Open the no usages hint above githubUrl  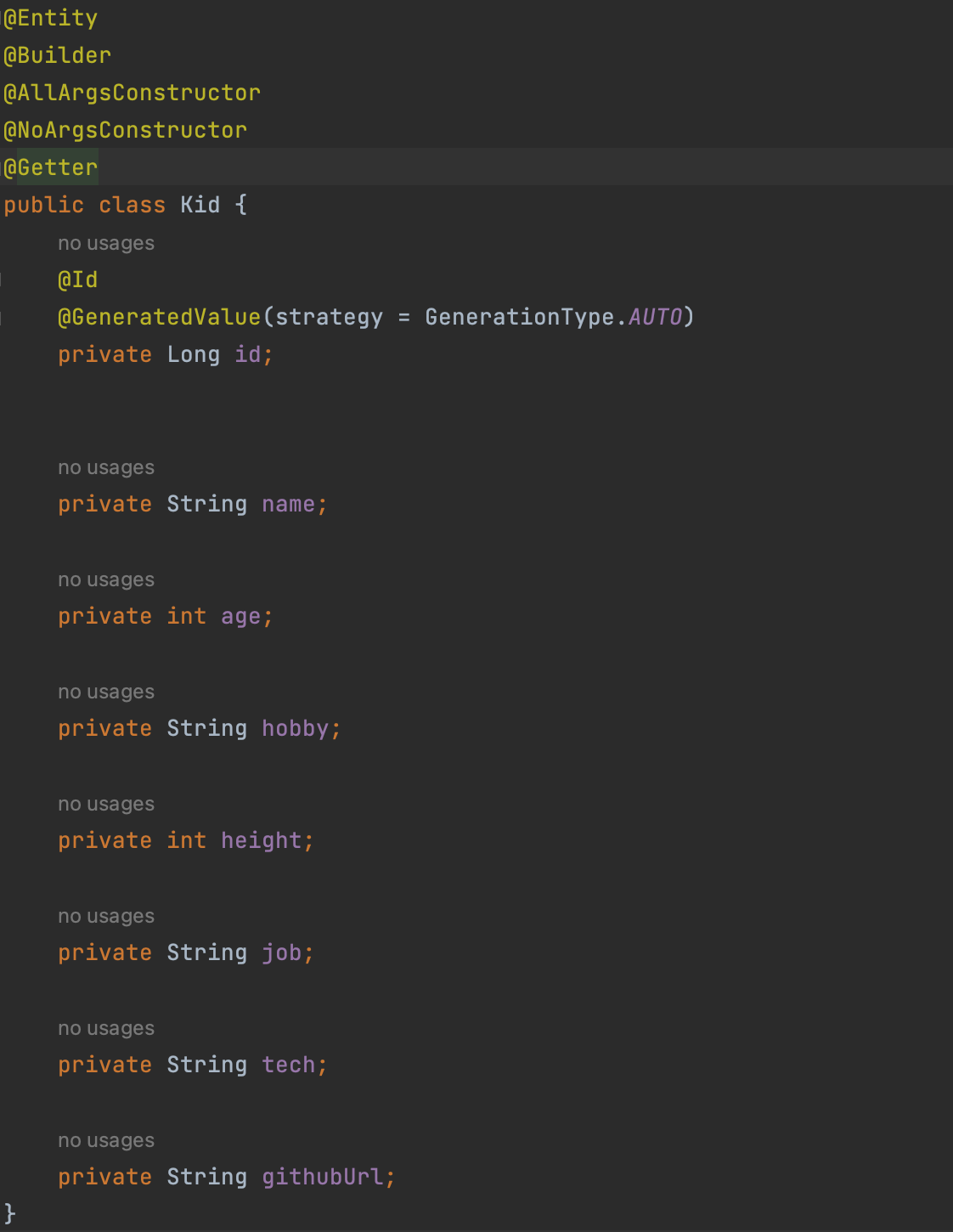106,1140
